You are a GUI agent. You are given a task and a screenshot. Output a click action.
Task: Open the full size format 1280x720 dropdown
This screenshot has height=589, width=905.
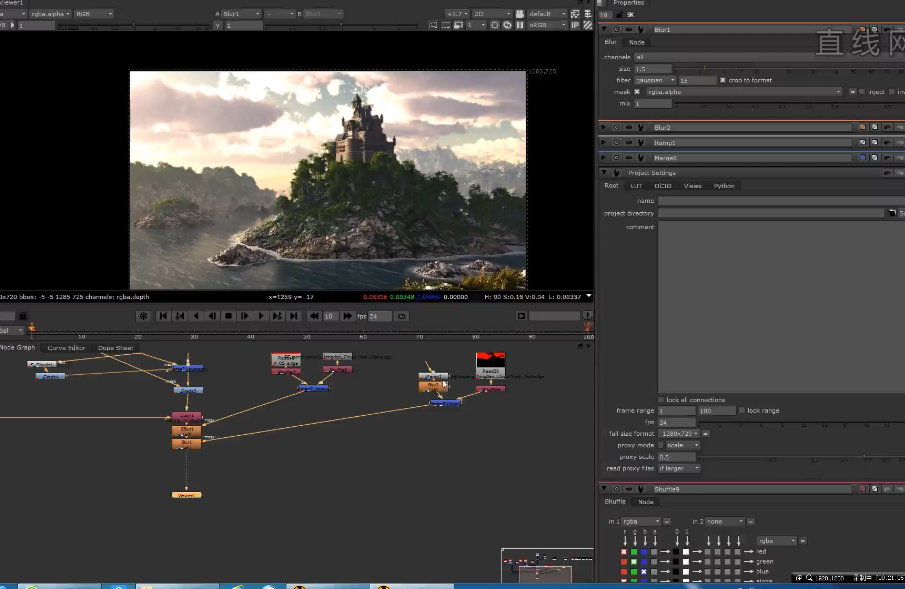coord(679,434)
